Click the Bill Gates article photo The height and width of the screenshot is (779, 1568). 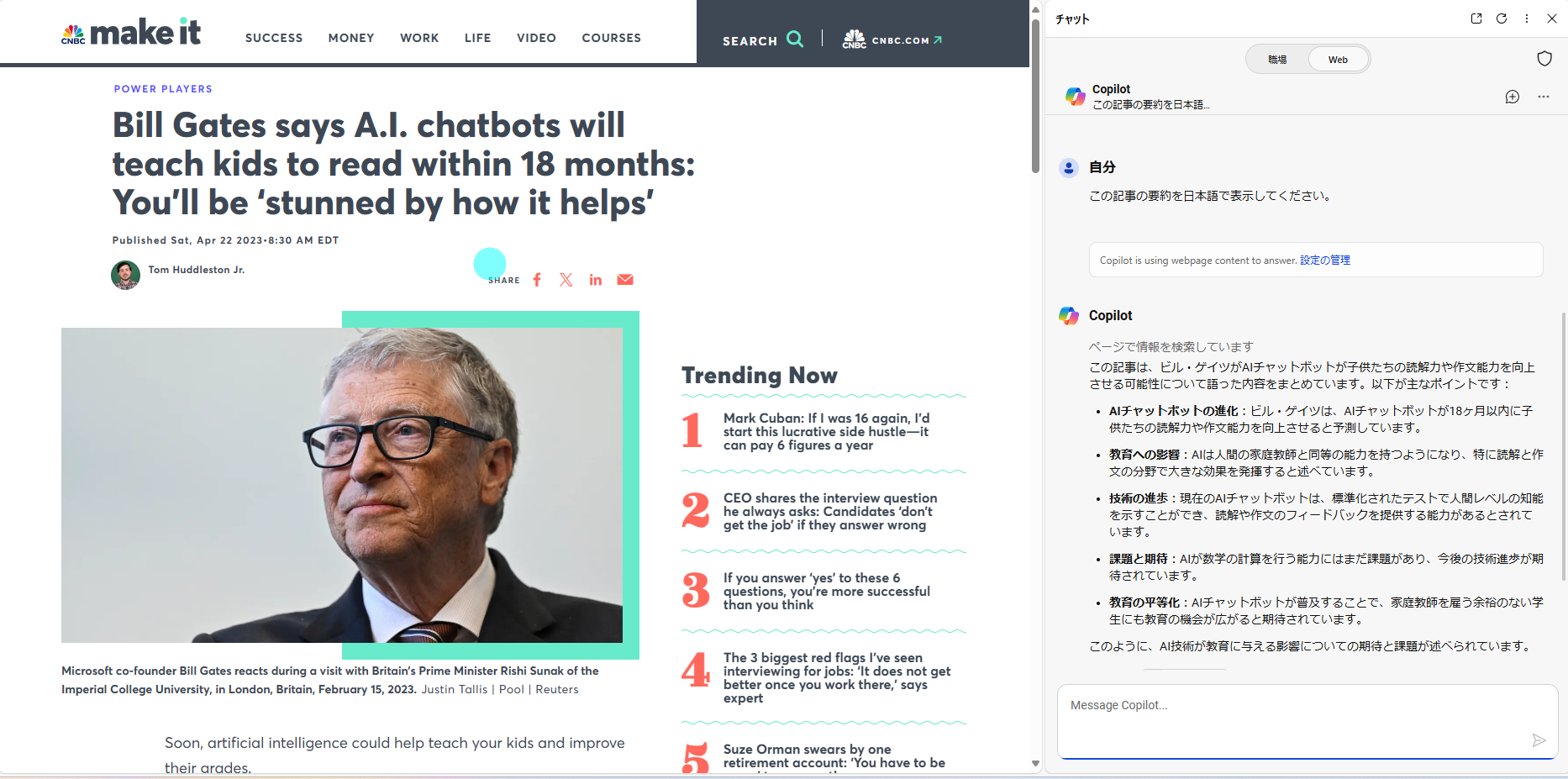tap(342, 485)
